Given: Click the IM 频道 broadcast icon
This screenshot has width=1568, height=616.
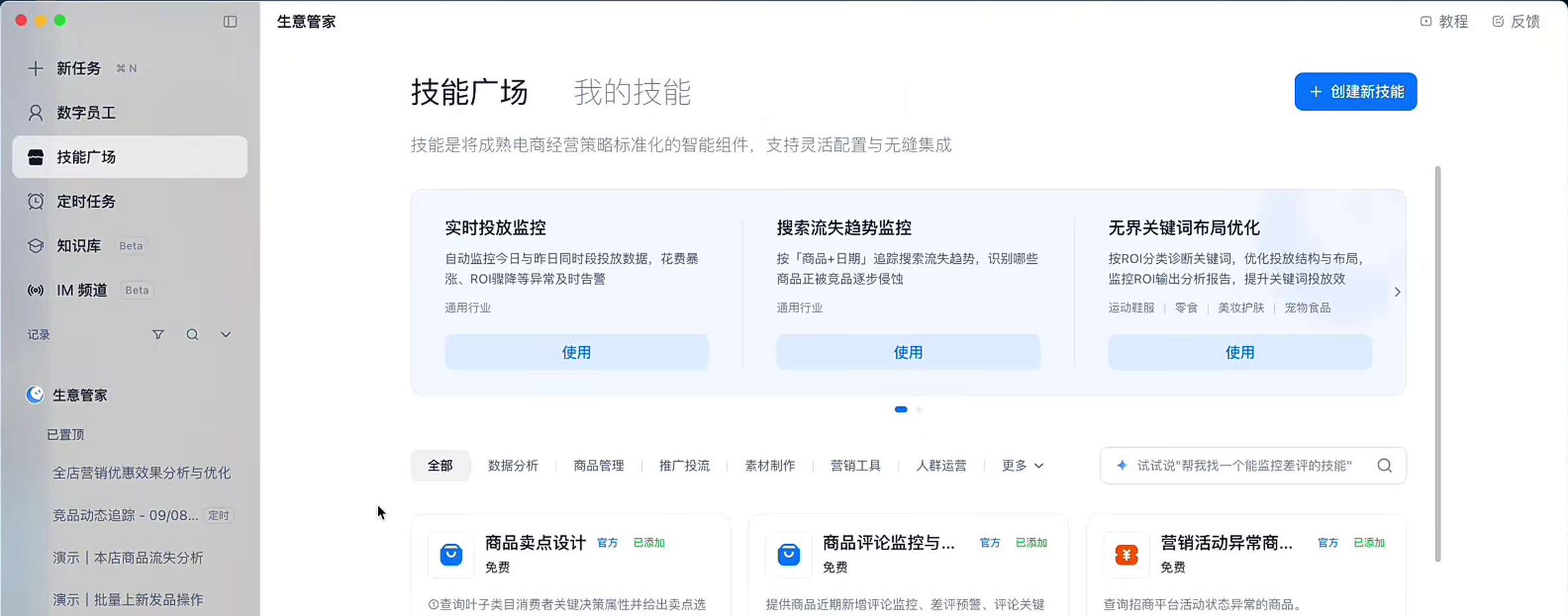Looking at the screenshot, I should coord(36,290).
